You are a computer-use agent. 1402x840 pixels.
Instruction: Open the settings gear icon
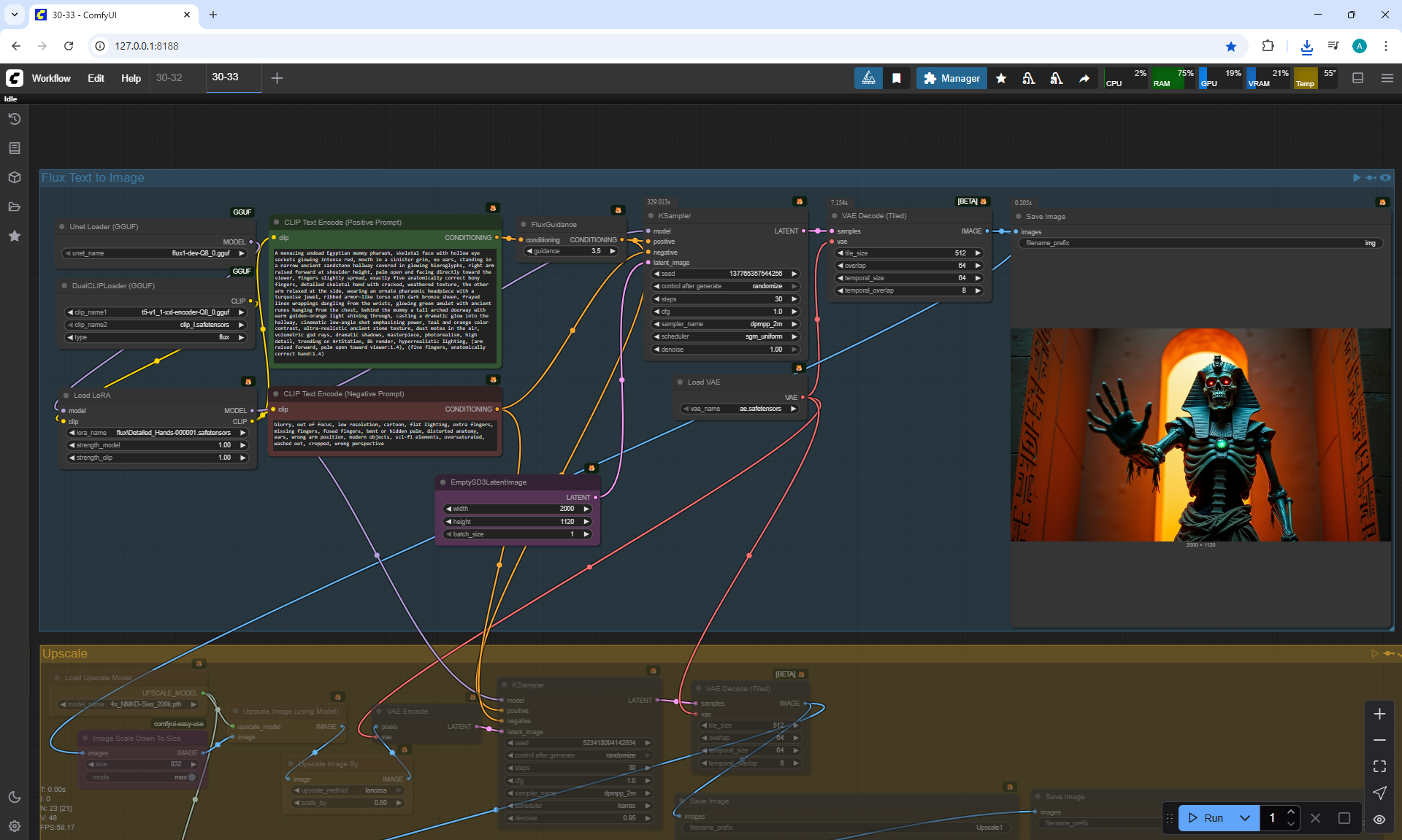coord(15,826)
